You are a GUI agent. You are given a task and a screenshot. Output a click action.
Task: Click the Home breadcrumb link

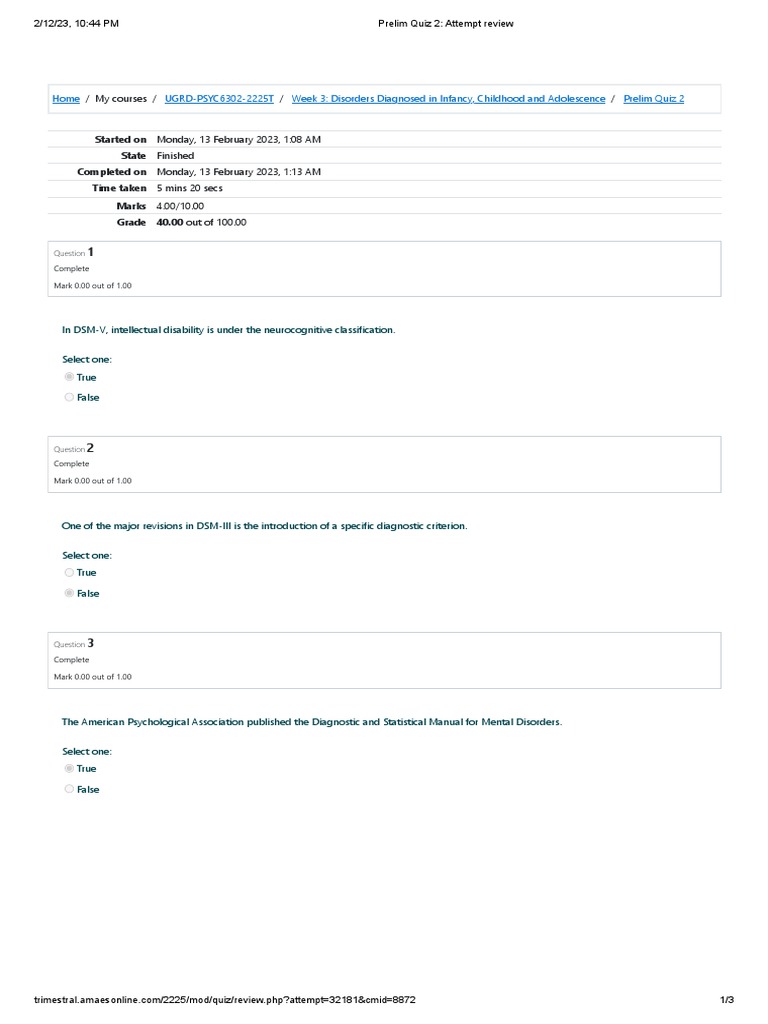point(66,99)
